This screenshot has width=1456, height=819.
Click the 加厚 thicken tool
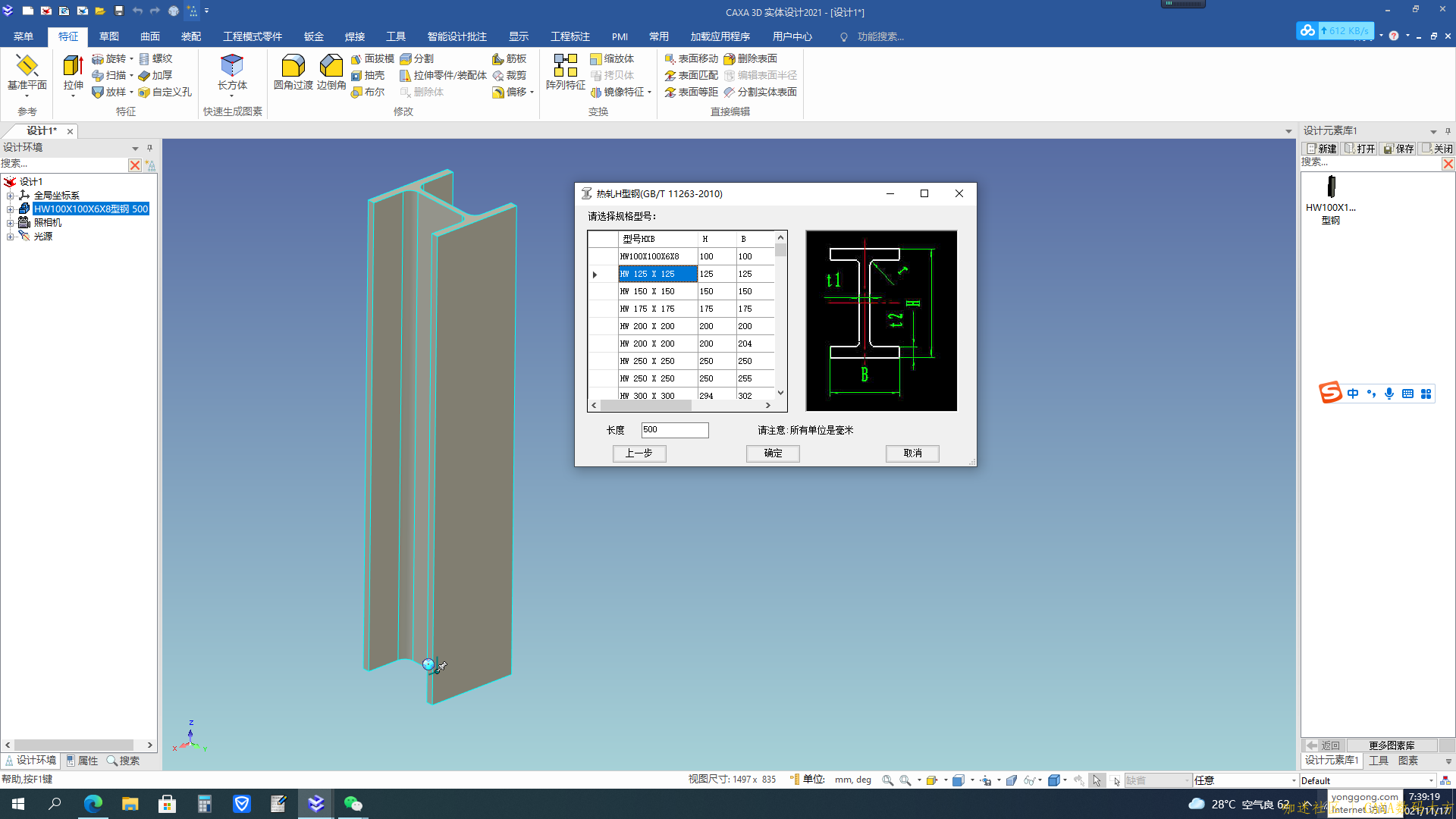coord(155,75)
